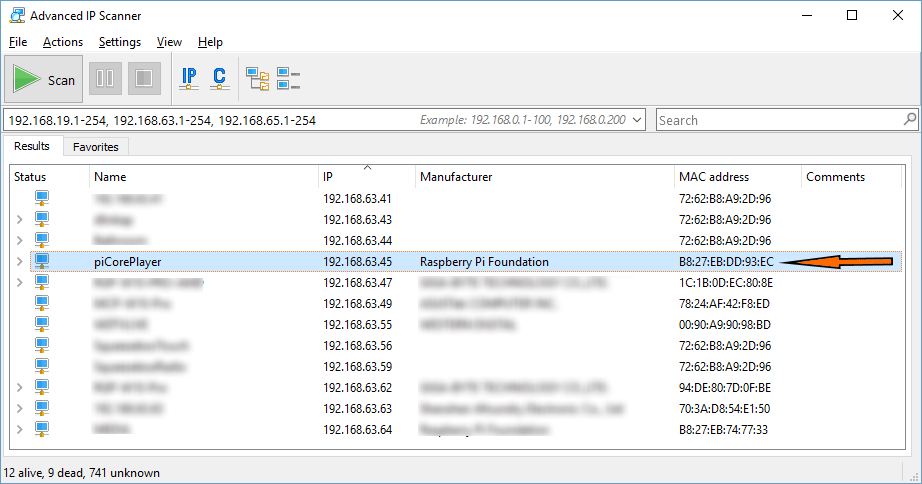Click the computer icon for 192.168.63.55
922x484 pixels.
(x=42, y=325)
